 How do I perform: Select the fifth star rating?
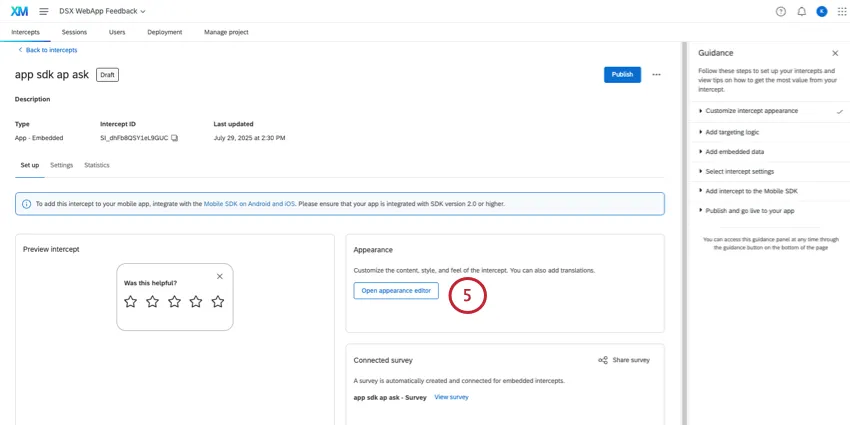218,301
